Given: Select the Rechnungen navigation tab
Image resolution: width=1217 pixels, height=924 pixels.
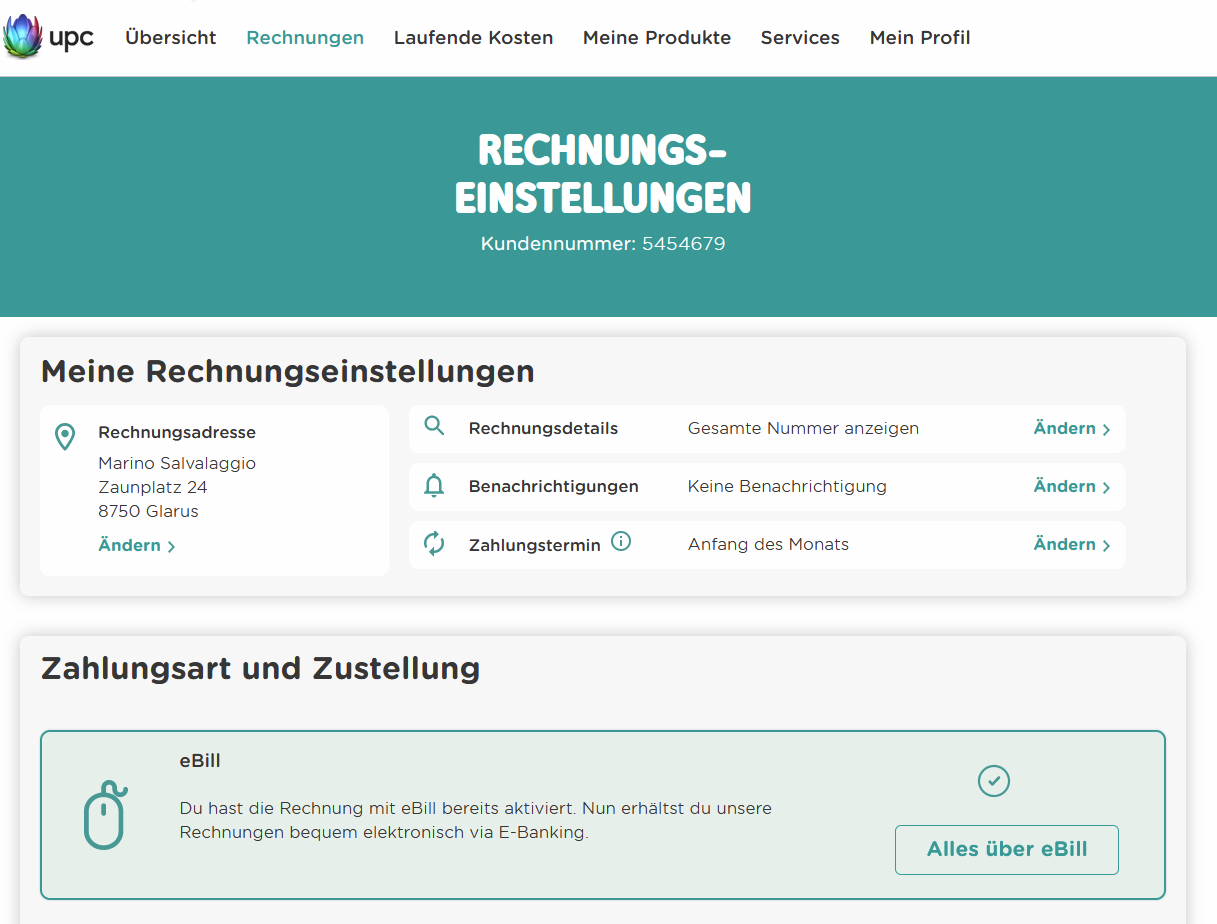Looking at the screenshot, I should coord(305,38).
